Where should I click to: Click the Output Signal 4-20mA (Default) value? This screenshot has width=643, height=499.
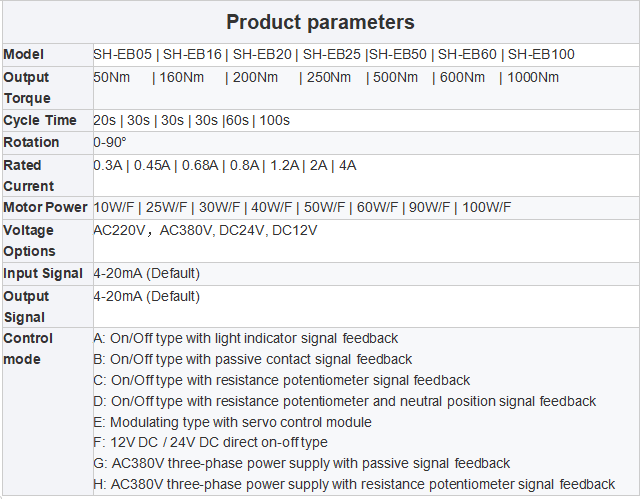147,296
